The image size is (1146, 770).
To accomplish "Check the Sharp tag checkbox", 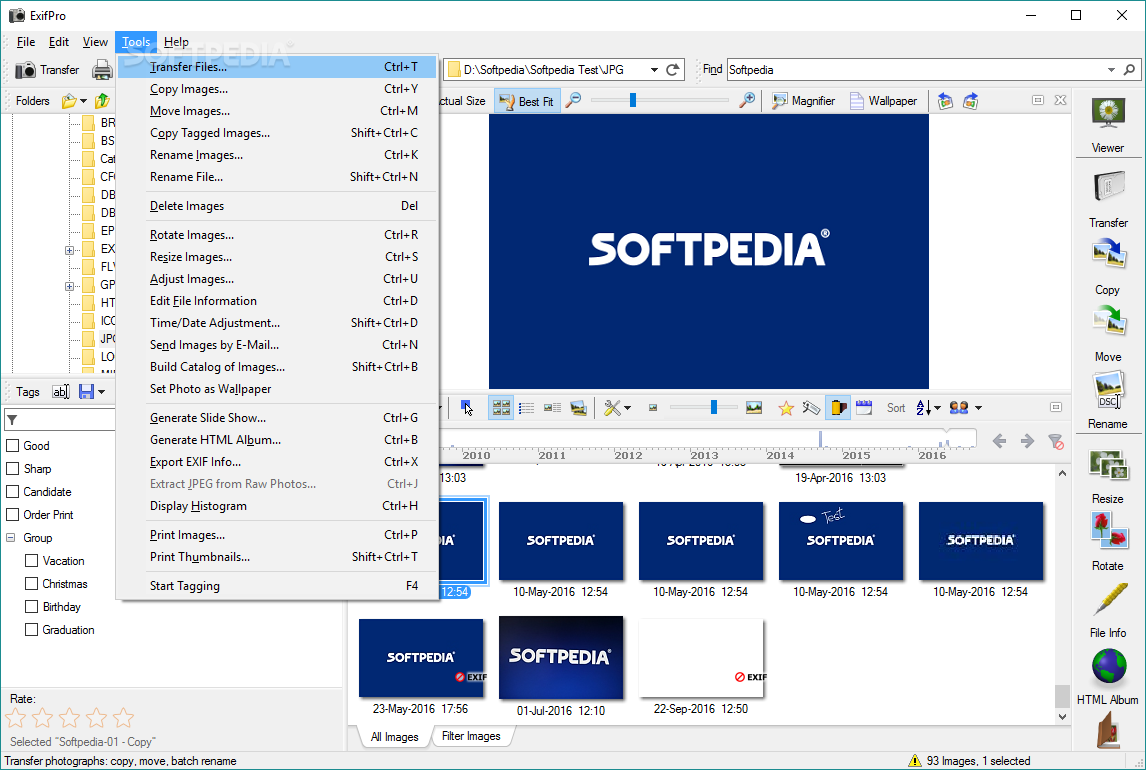I will (x=12, y=468).
